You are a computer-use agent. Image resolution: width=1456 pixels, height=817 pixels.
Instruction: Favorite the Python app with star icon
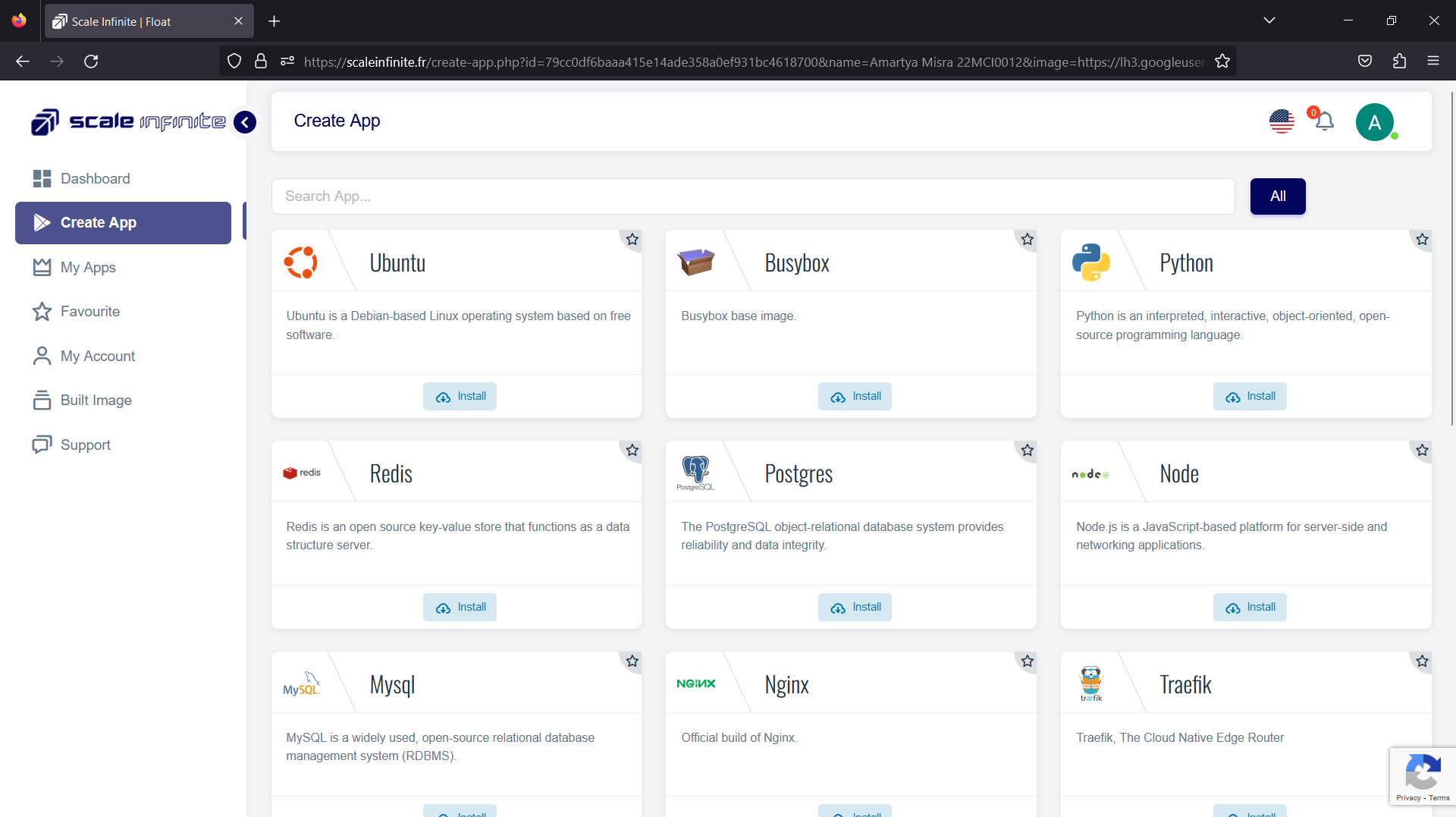(x=1423, y=240)
